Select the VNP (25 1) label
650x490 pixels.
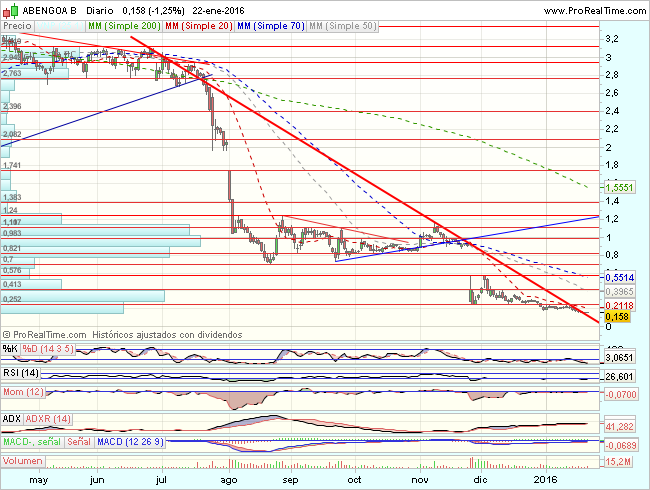60,26
